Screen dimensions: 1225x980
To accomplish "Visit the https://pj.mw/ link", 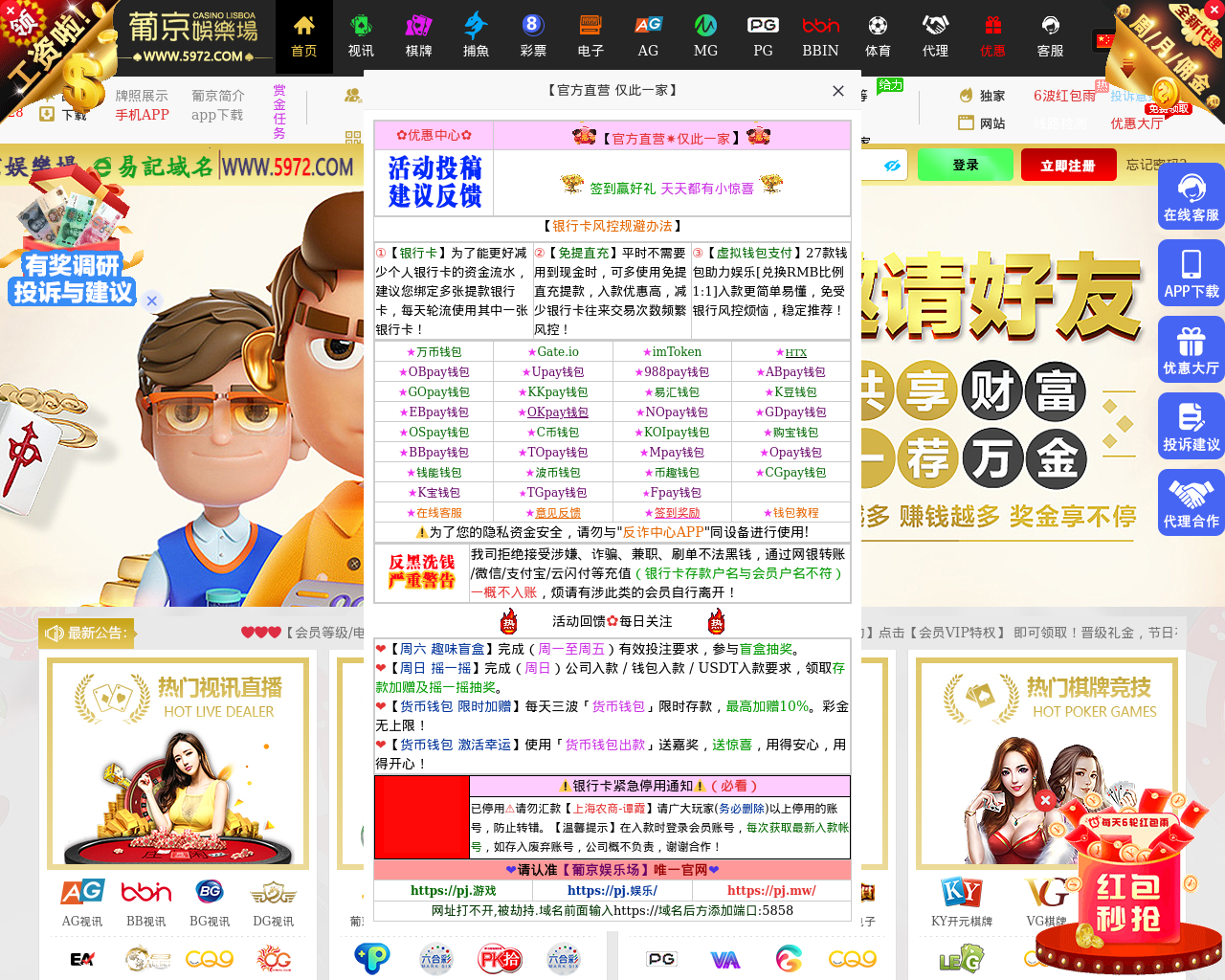I will pyautogui.click(x=771, y=890).
